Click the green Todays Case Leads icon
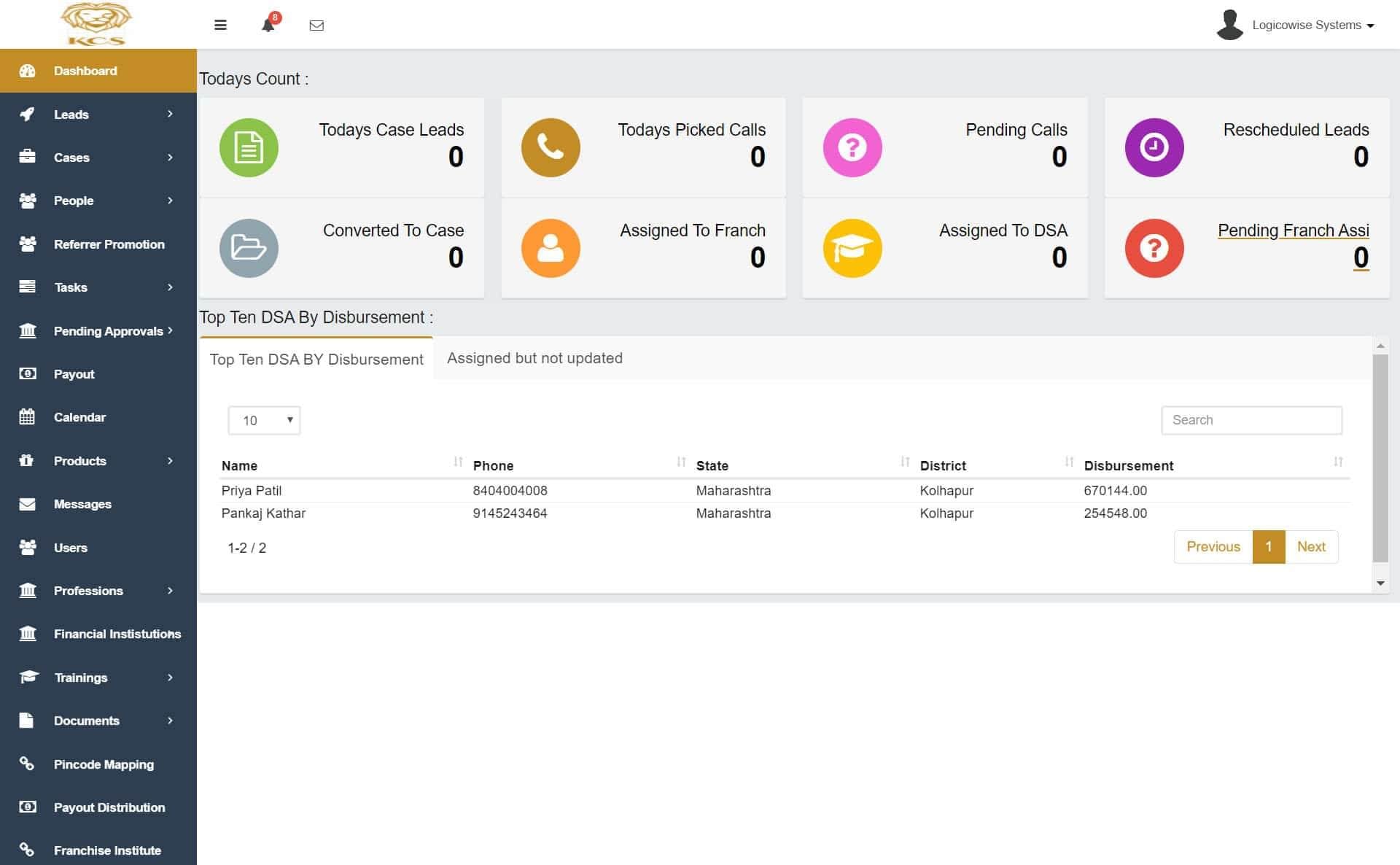The image size is (1400, 865). (249, 147)
